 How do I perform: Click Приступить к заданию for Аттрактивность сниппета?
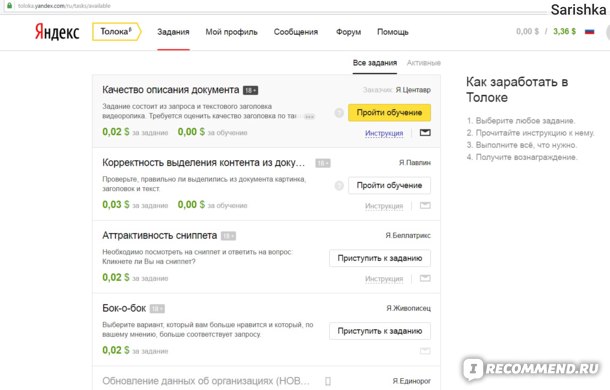[380, 258]
